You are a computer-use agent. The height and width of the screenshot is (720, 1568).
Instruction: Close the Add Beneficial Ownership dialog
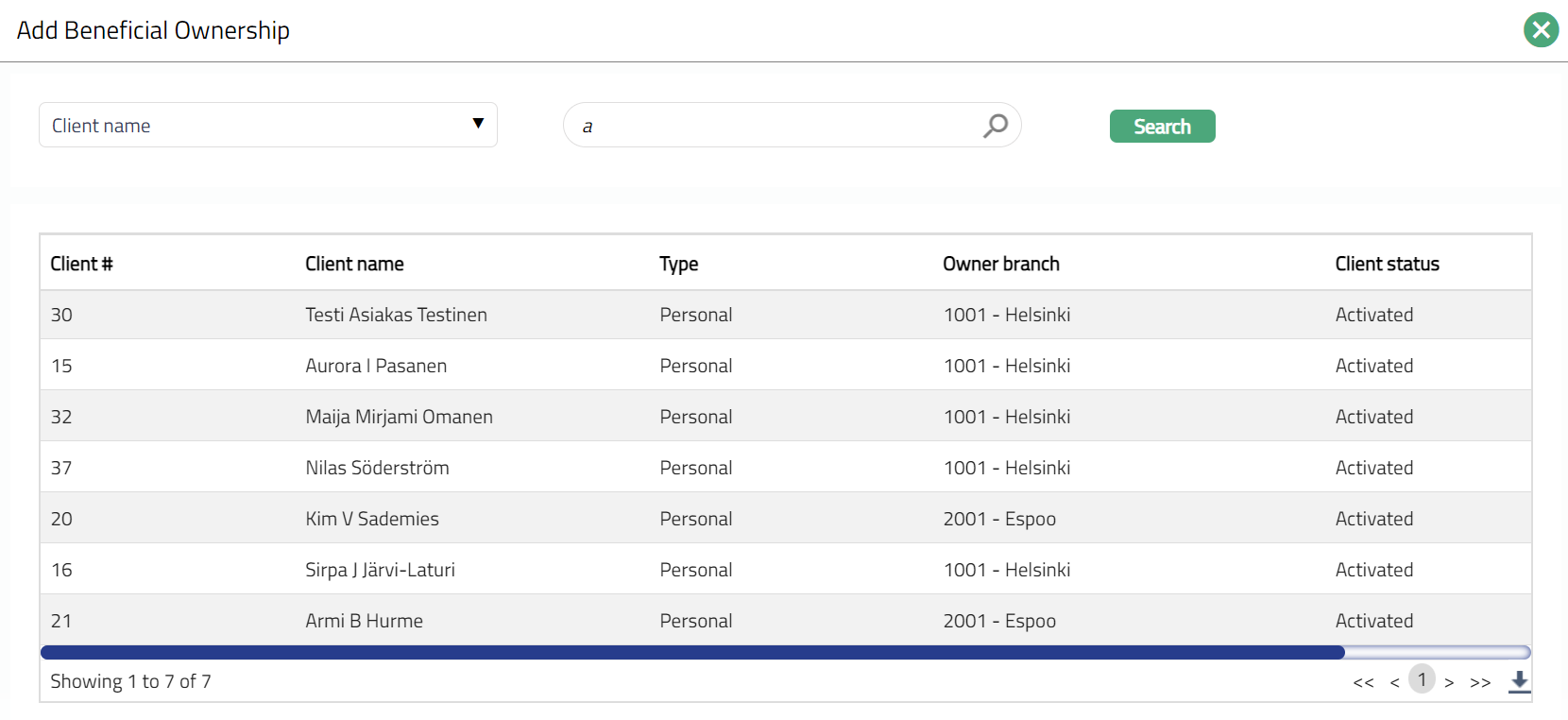tap(1541, 30)
